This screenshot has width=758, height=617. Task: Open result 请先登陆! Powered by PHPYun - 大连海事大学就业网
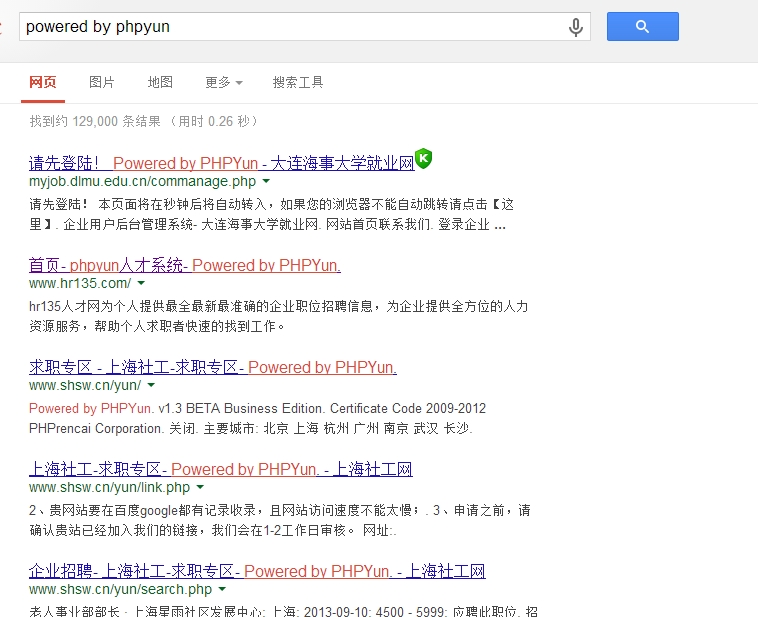[x=221, y=163]
